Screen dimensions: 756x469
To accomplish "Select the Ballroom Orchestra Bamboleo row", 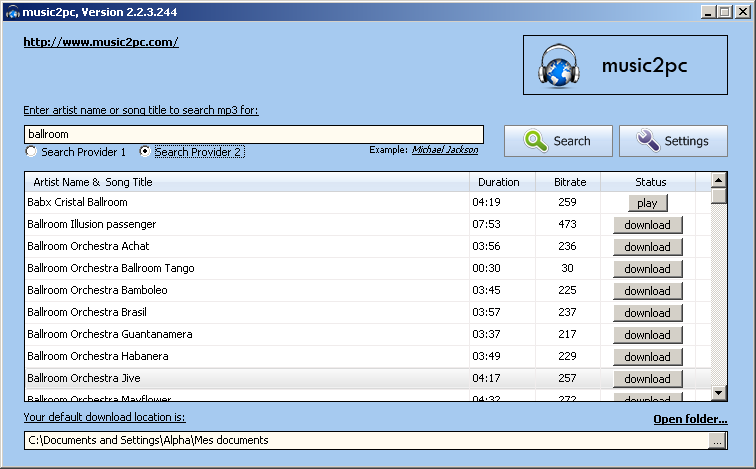I will (x=368, y=291).
